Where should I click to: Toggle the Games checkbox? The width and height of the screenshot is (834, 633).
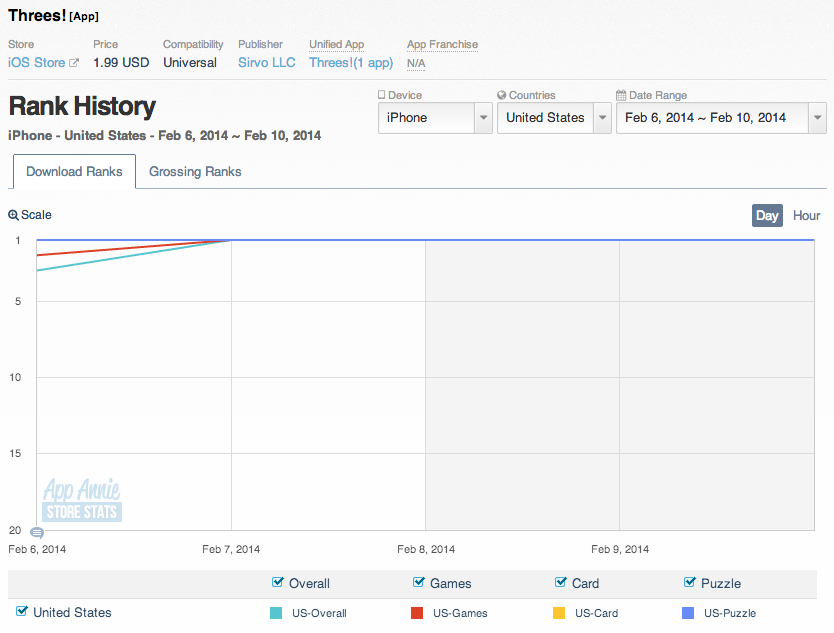coord(419,582)
